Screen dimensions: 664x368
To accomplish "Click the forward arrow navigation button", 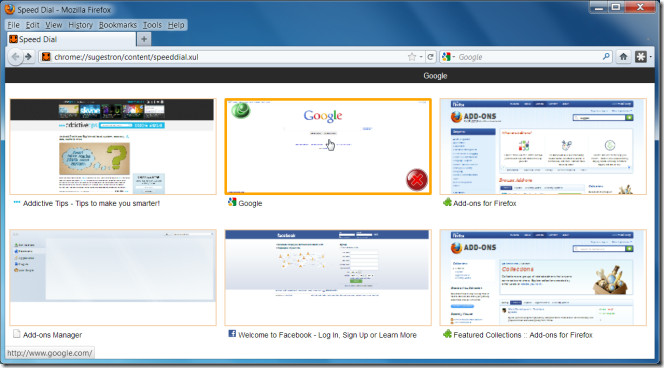I will (28, 57).
